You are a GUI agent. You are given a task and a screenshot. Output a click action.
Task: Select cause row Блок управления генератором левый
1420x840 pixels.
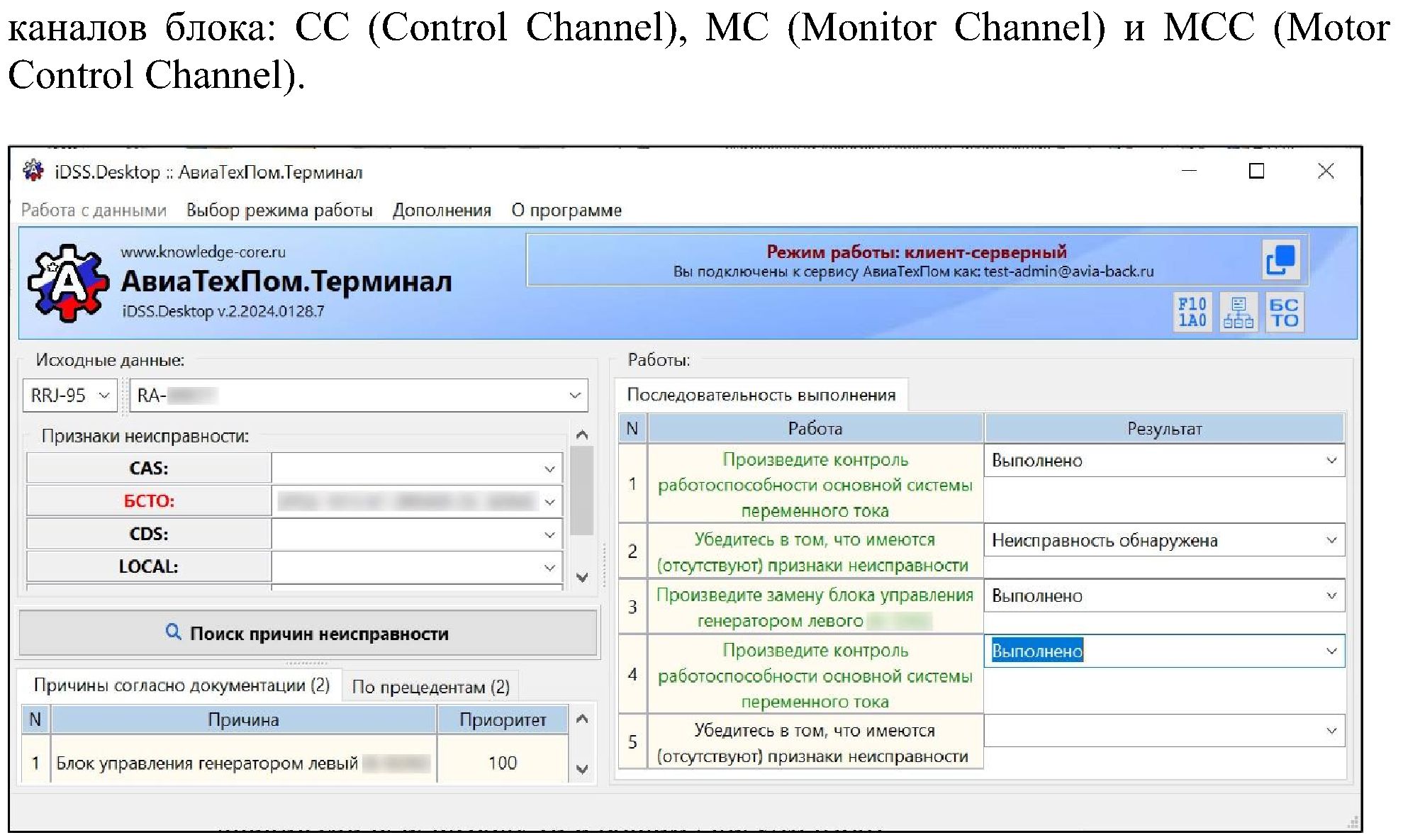click(207, 763)
